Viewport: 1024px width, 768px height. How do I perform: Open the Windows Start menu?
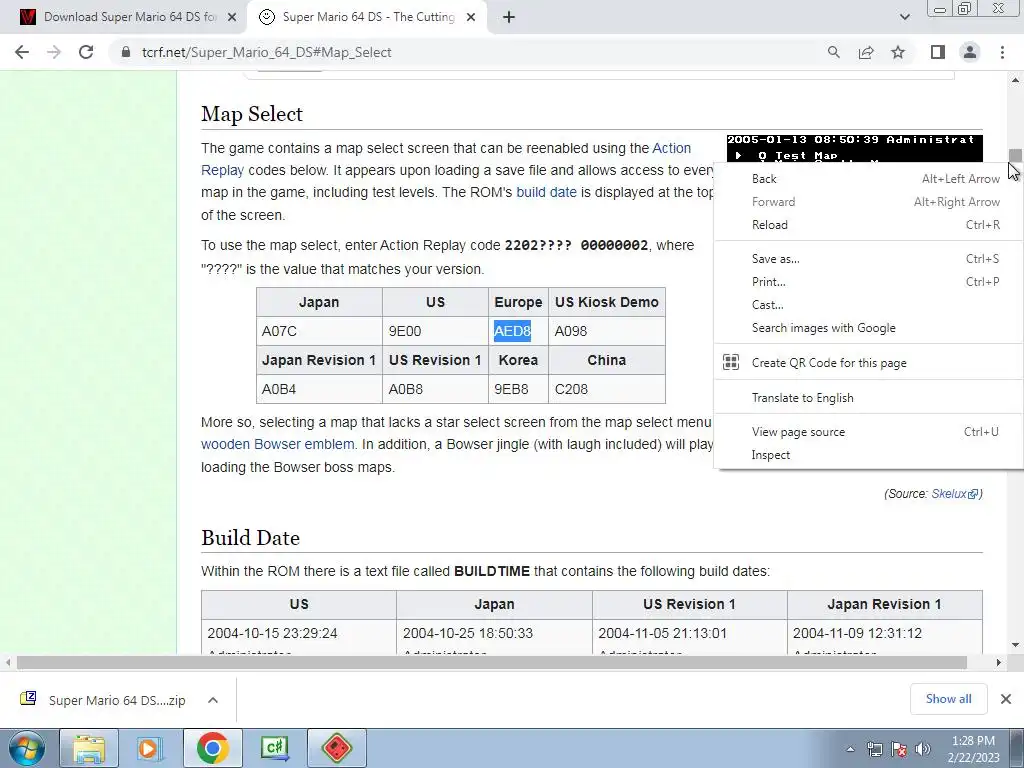(26, 748)
